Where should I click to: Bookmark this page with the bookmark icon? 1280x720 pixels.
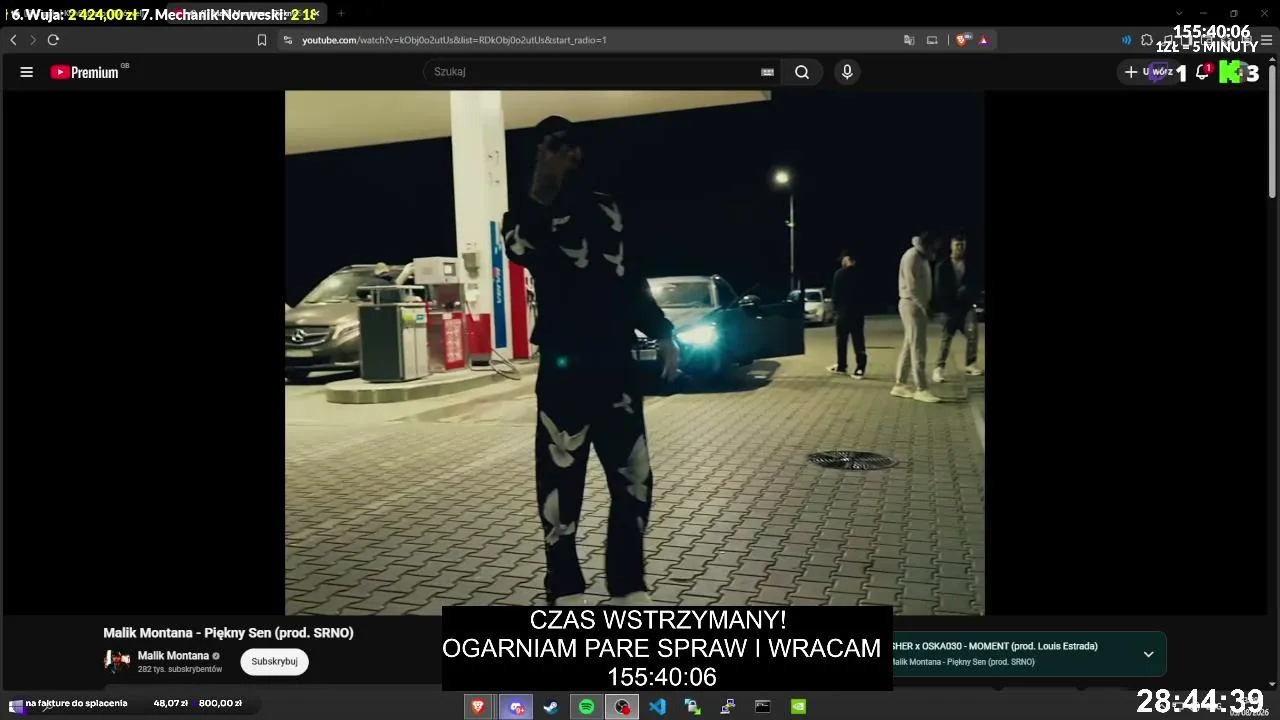coord(262,40)
